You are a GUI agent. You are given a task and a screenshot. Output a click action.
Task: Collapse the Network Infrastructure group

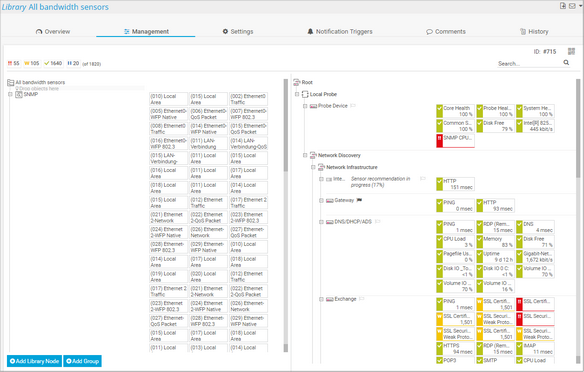point(313,167)
